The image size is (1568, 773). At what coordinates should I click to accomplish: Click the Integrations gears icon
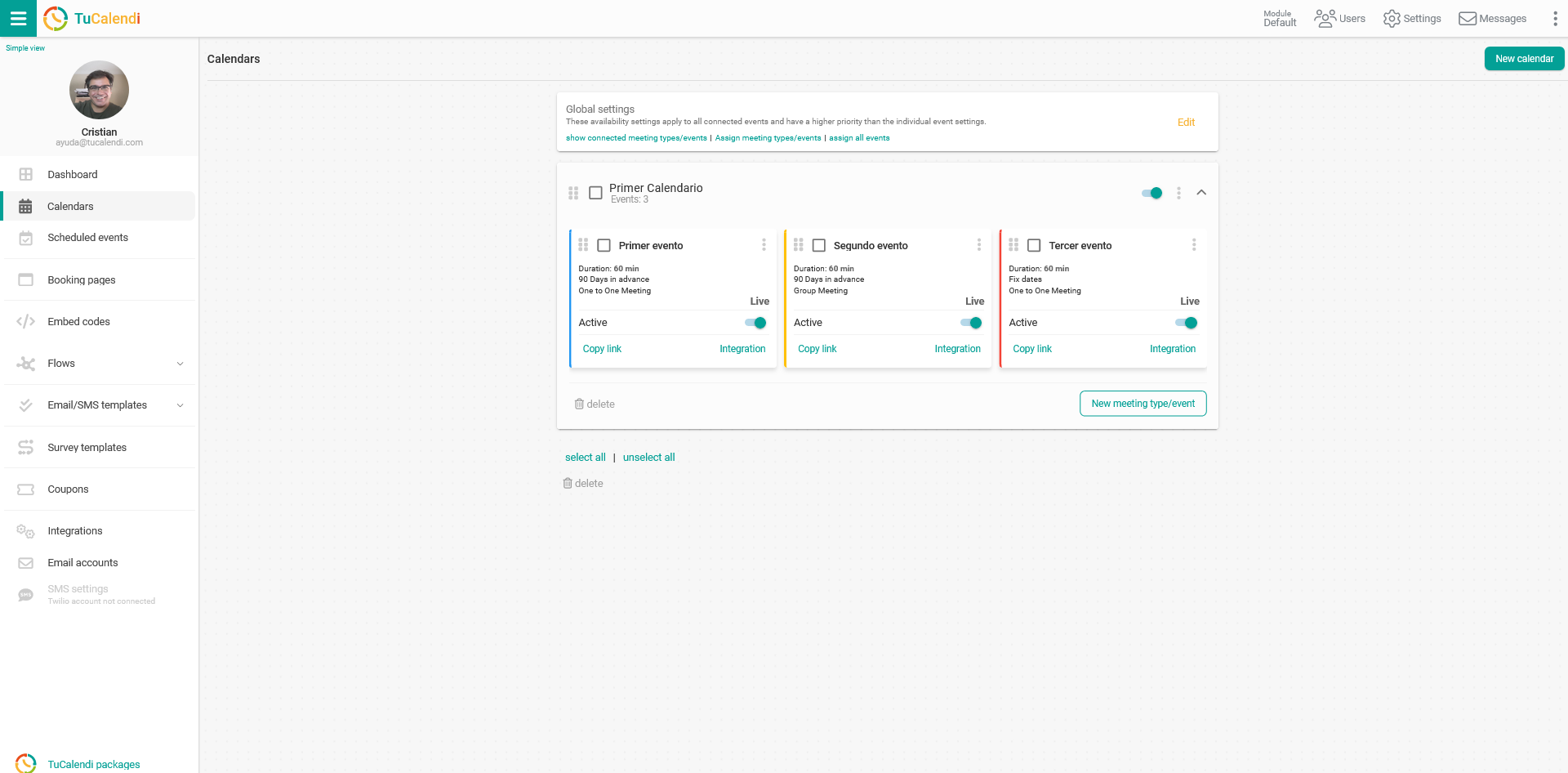point(26,531)
